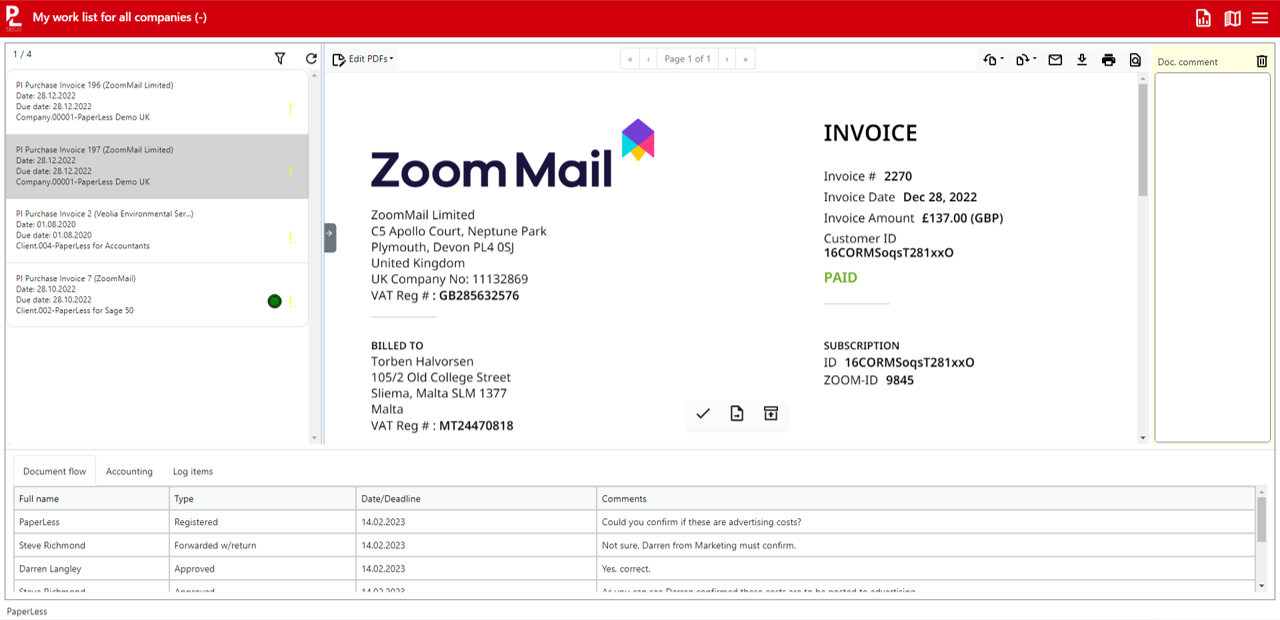Click the Page 1 of 1 indicator
This screenshot has height=620, width=1280.
(688, 59)
